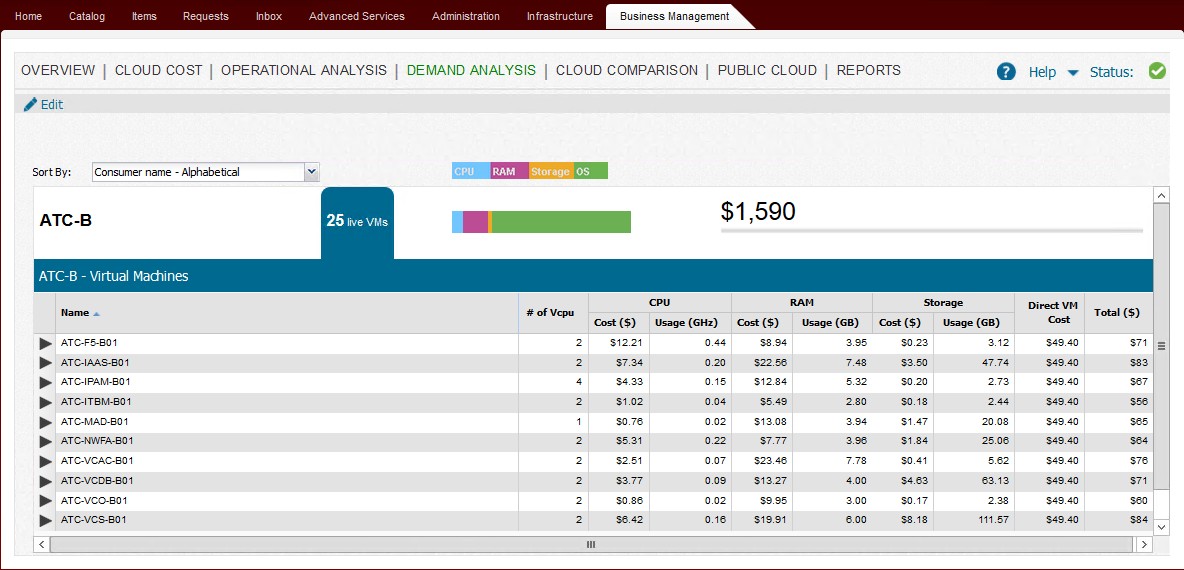Image resolution: width=1184 pixels, height=570 pixels.
Task: Expand the ATC-IAAS-B01 row details
Action: pos(45,363)
